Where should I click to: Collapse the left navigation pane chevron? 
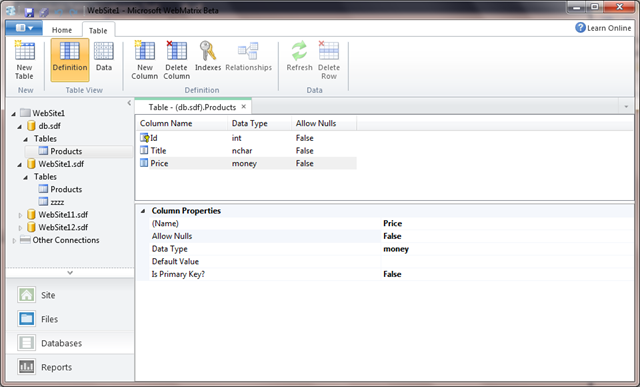[129, 103]
